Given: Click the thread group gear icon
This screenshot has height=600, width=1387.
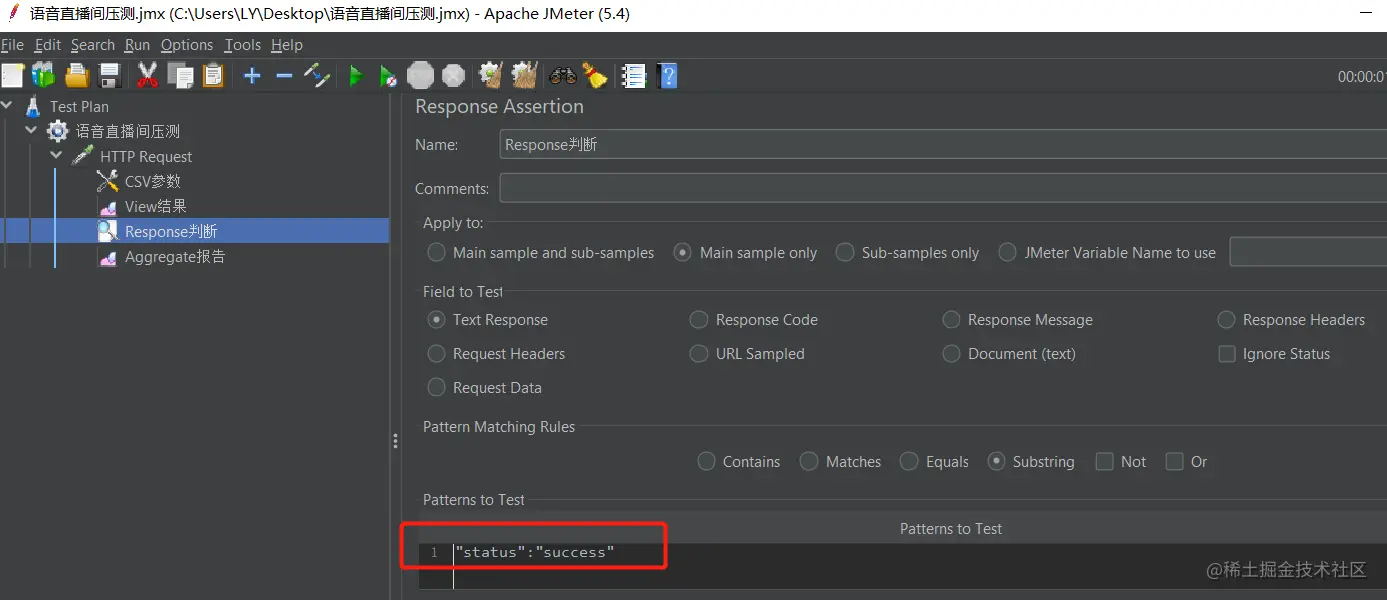Looking at the screenshot, I should click(58, 131).
